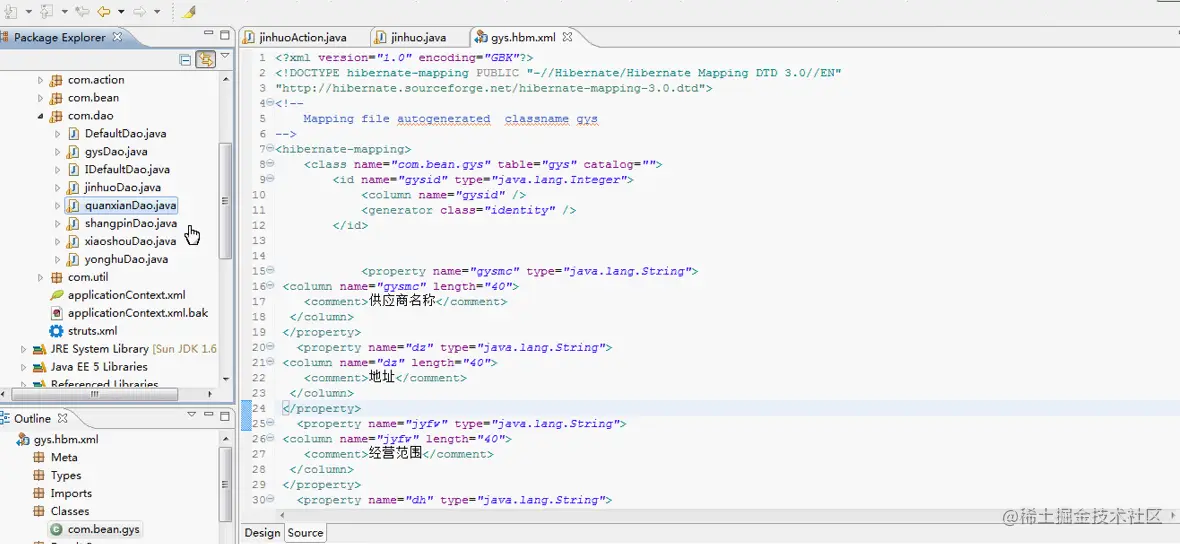Image resolution: width=1180 pixels, height=544 pixels.
Task: Click the gys.hbm.xml file icon in Outline
Action: tap(23, 439)
